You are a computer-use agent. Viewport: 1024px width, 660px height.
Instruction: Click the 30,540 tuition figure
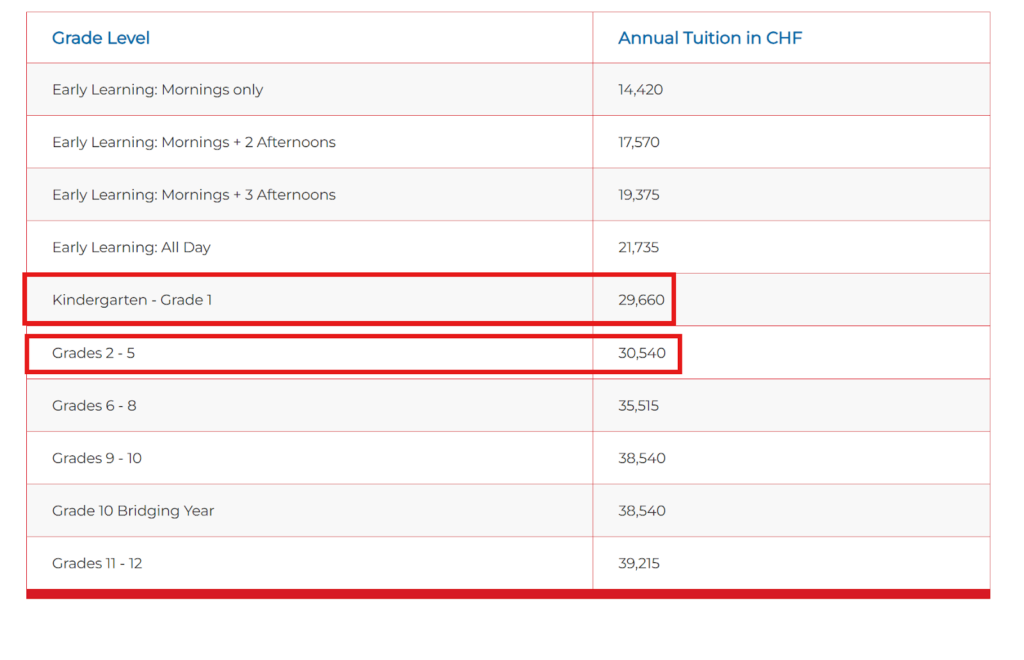click(642, 353)
